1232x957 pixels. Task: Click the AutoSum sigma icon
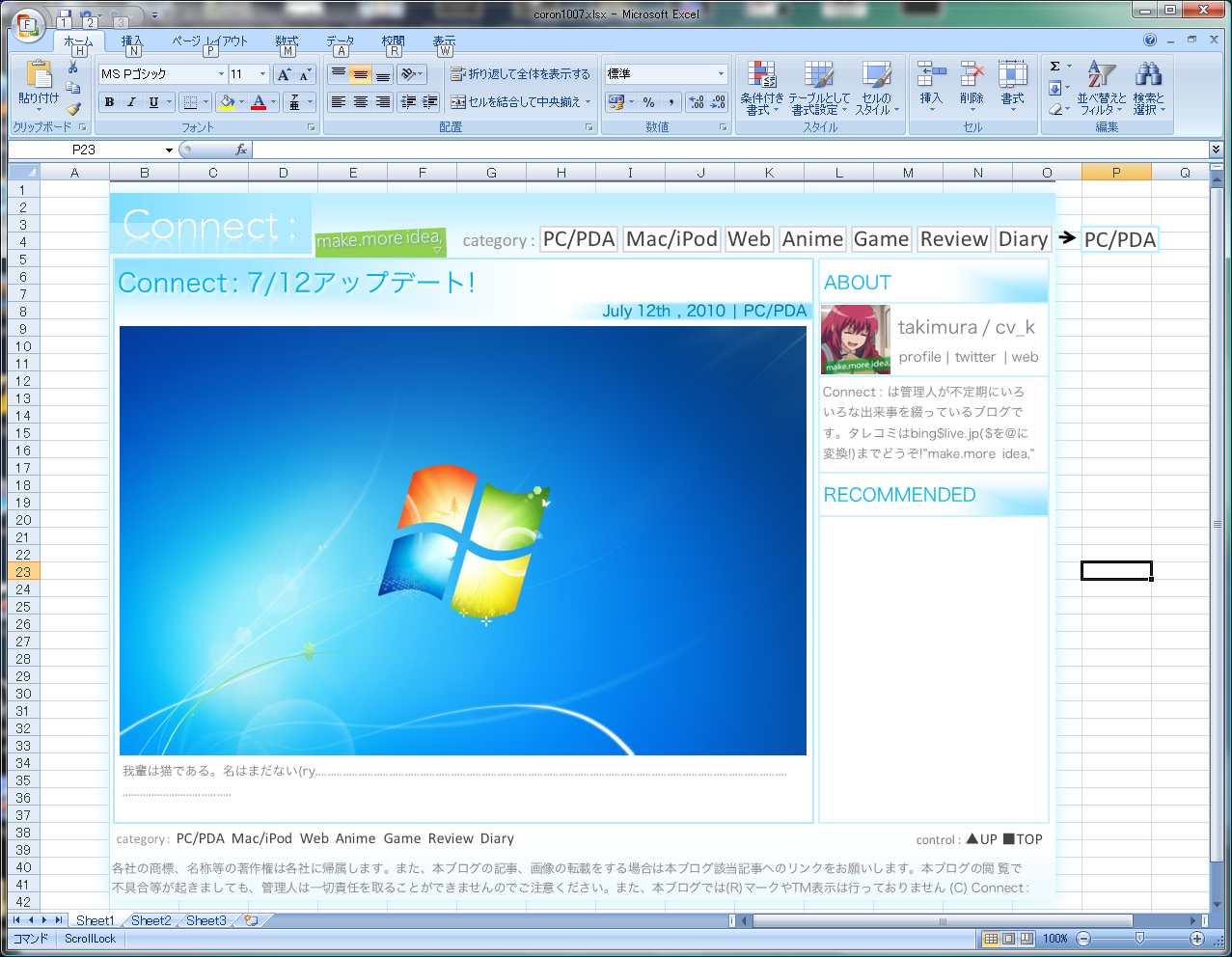[1055, 67]
